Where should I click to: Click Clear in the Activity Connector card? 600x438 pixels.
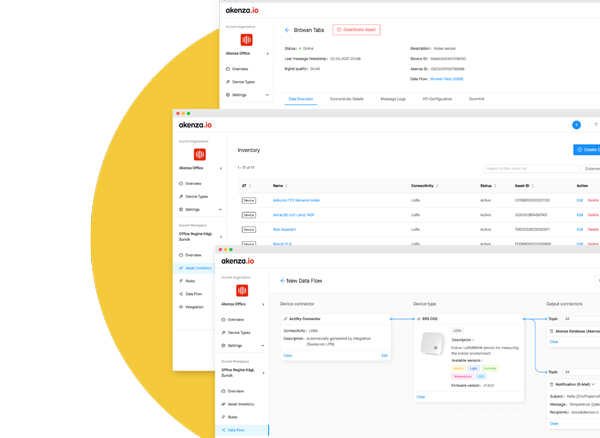pos(287,356)
